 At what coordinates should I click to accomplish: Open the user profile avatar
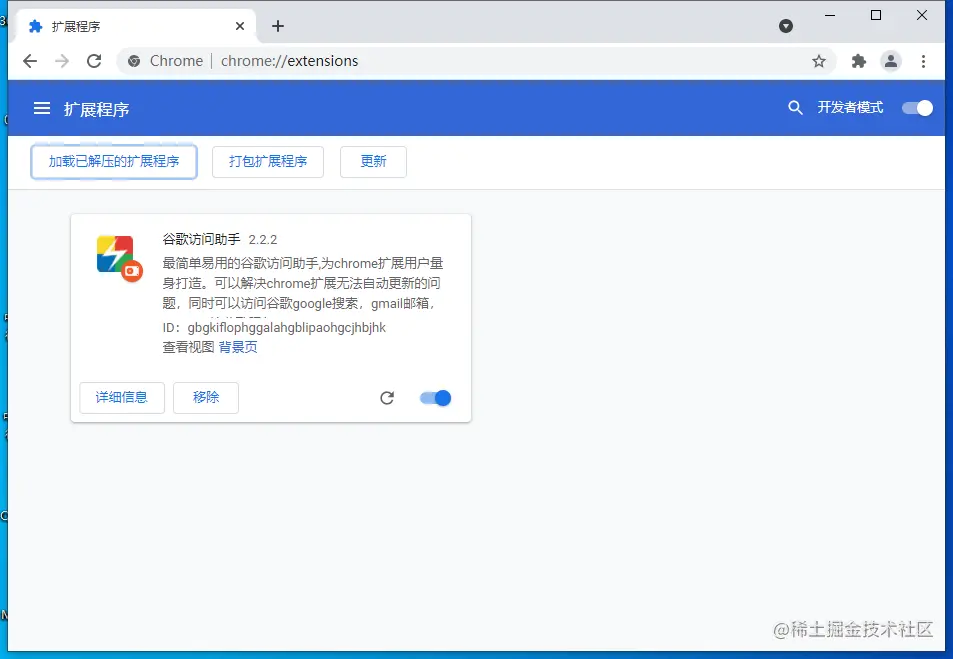tap(890, 61)
